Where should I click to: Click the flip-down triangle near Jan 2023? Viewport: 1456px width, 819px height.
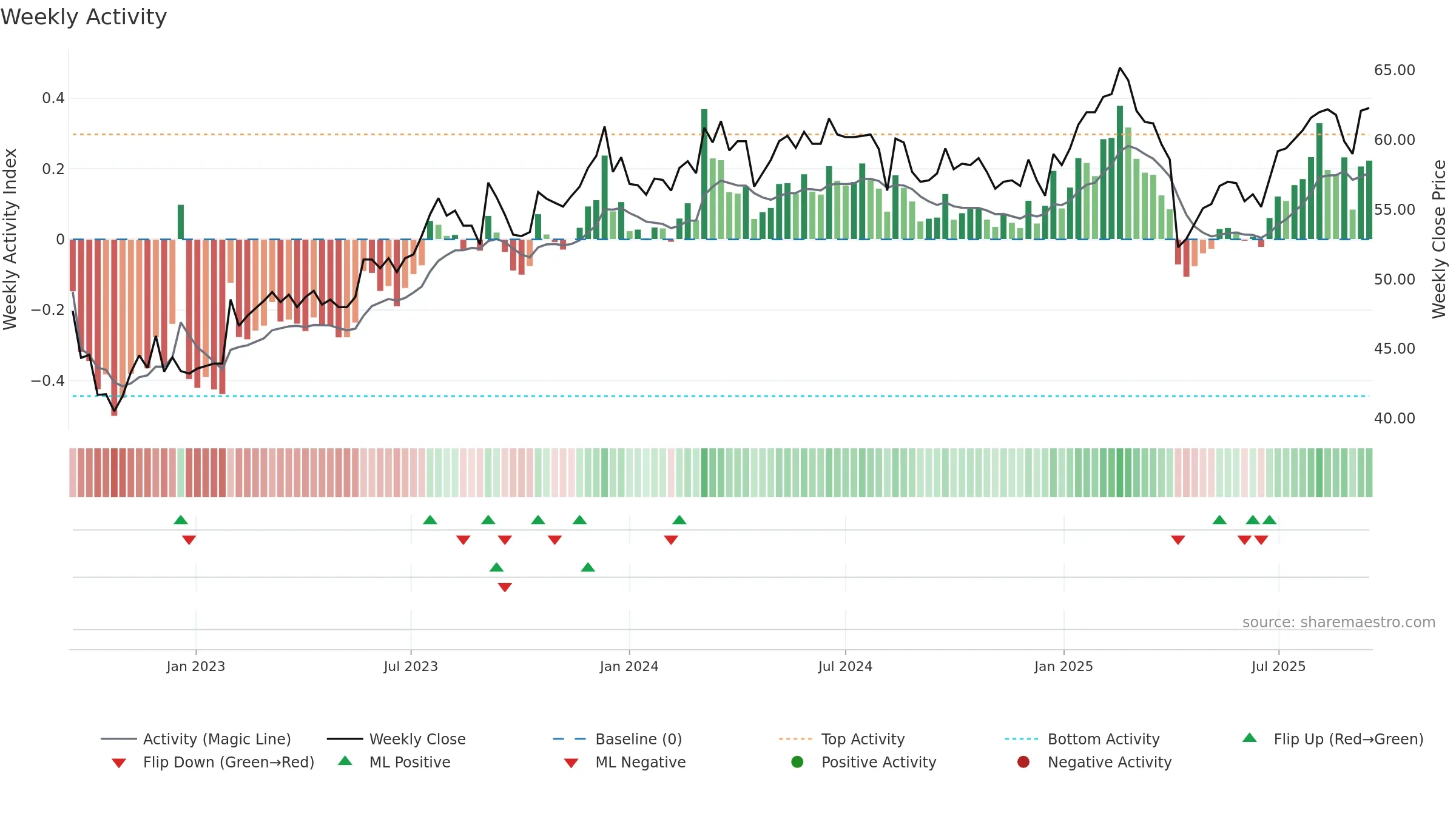[189, 540]
